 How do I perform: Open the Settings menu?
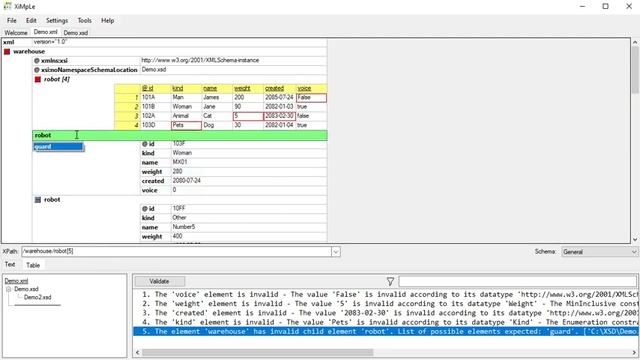[x=57, y=20]
